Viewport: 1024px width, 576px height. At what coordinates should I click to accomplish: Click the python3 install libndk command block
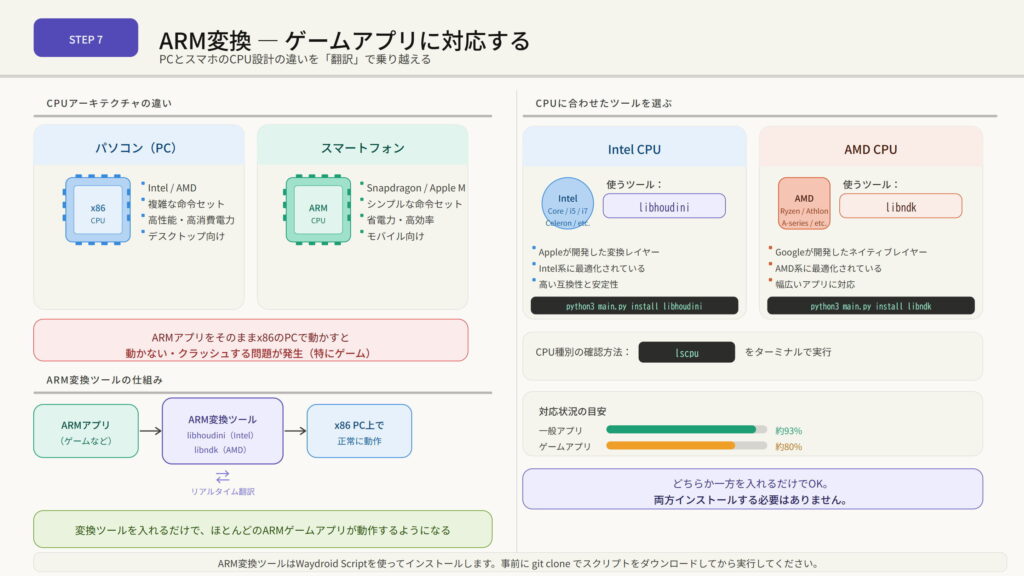[870, 306]
